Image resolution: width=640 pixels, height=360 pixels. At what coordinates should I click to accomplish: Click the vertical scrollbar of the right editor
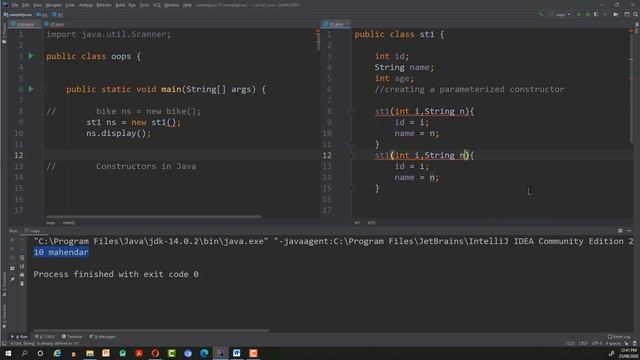point(631,88)
